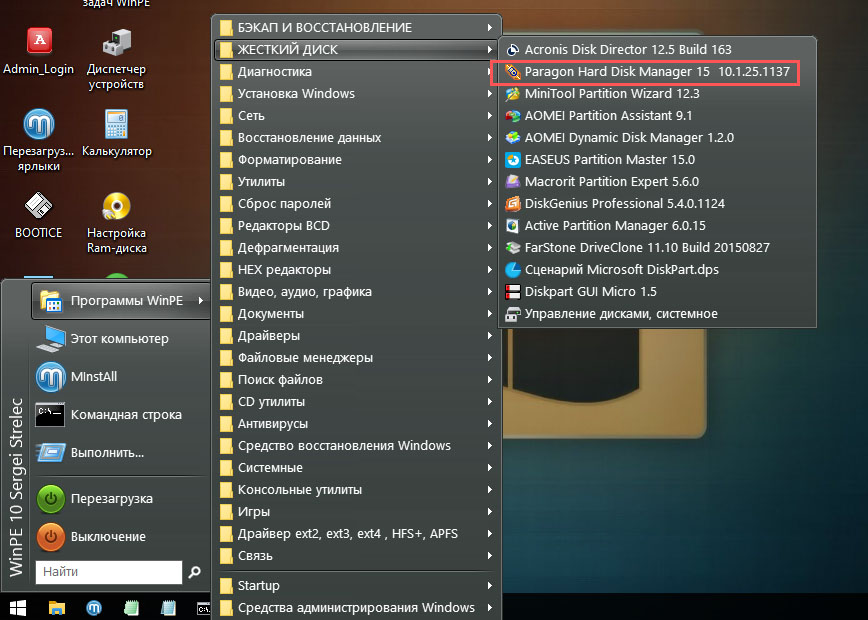The height and width of the screenshot is (620, 868).
Task: Expand Установка Windows submenu arrow
Action: click(490, 94)
